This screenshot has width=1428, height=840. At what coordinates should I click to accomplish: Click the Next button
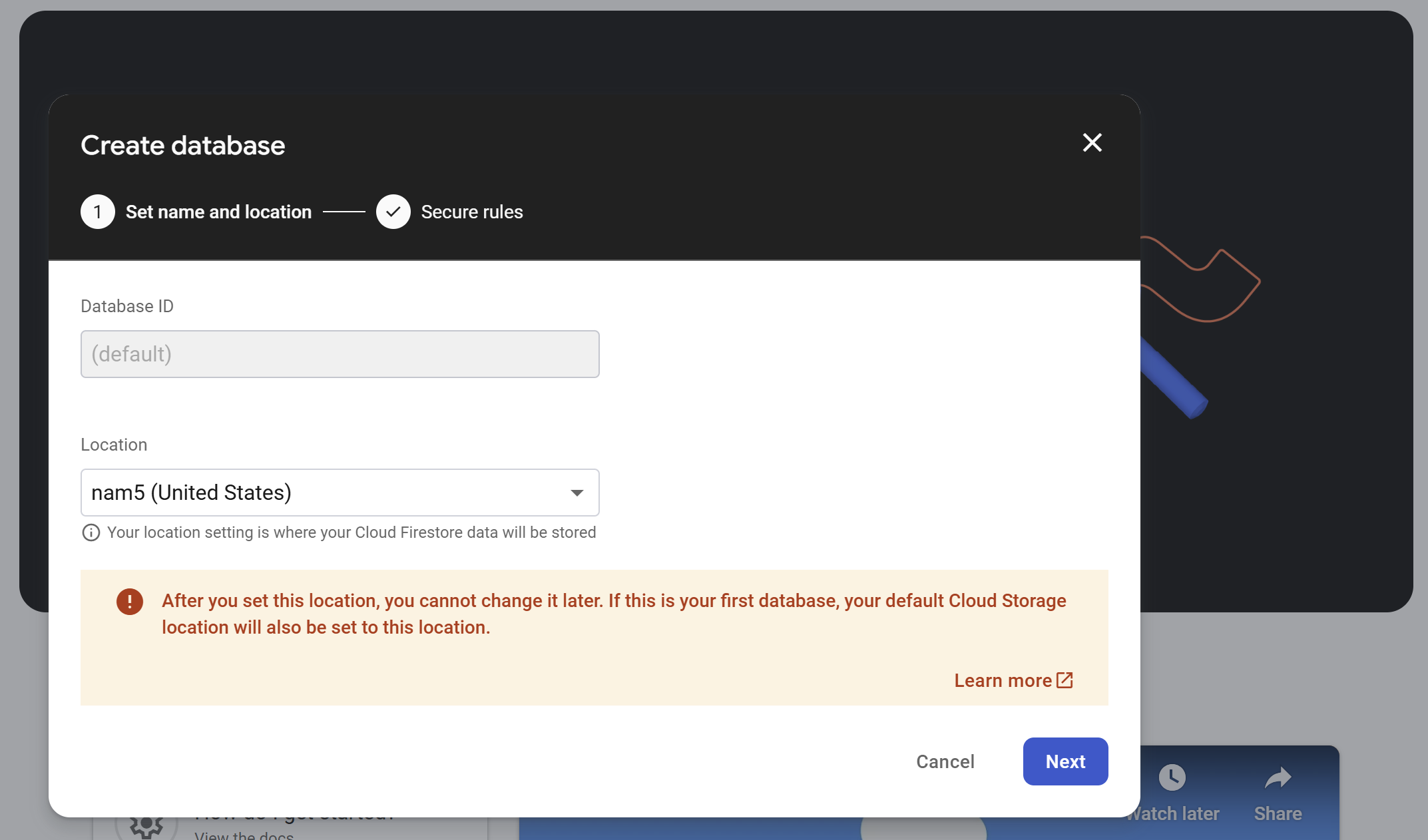(x=1065, y=761)
